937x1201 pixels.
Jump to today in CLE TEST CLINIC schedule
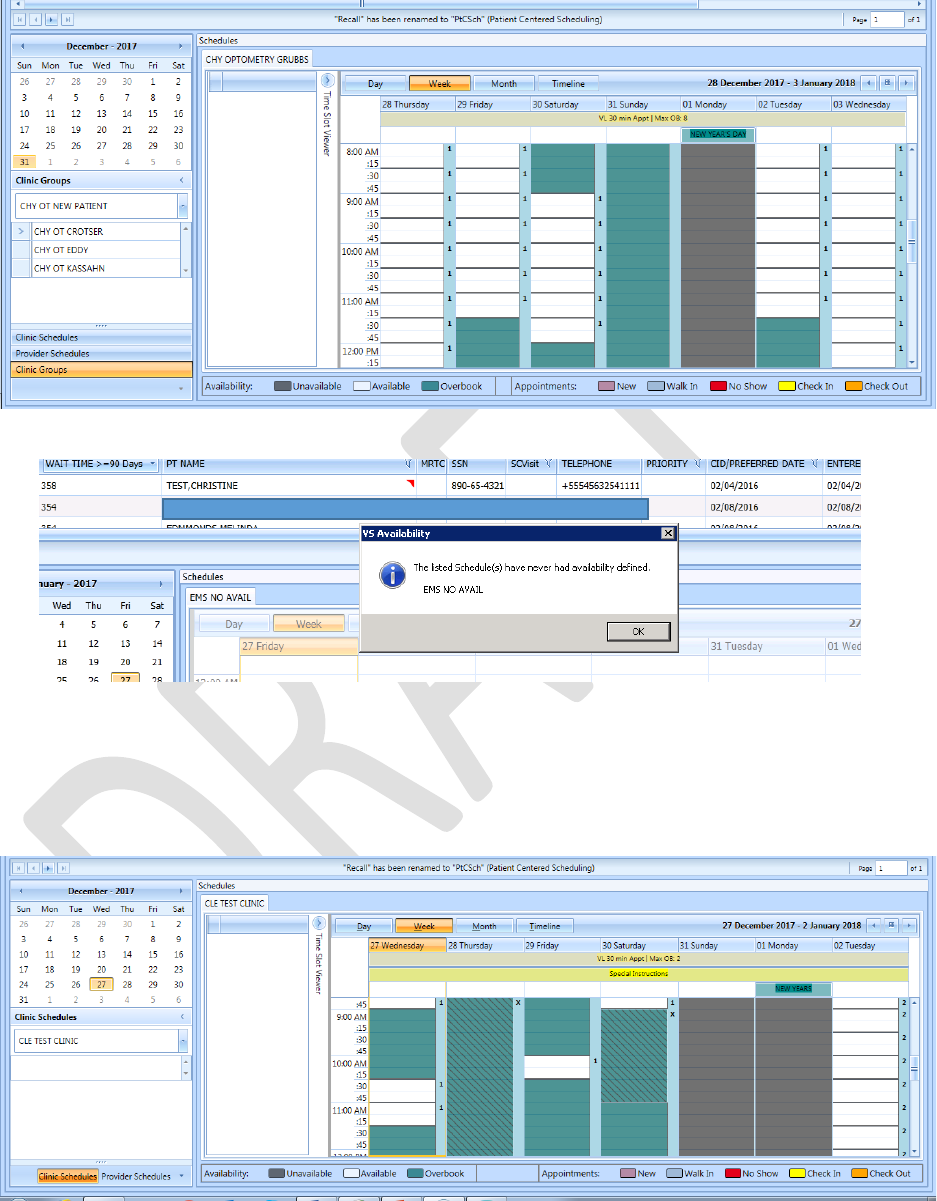click(891, 925)
